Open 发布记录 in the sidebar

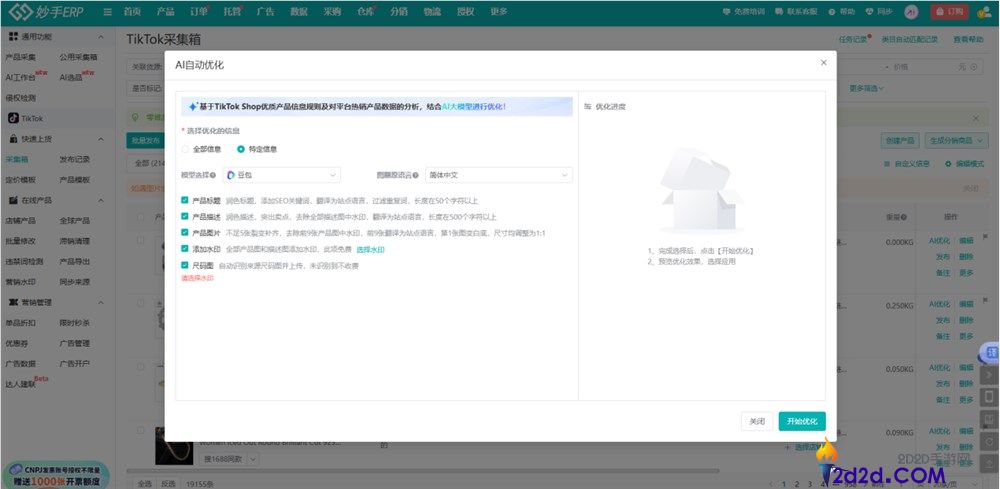click(x=75, y=159)
